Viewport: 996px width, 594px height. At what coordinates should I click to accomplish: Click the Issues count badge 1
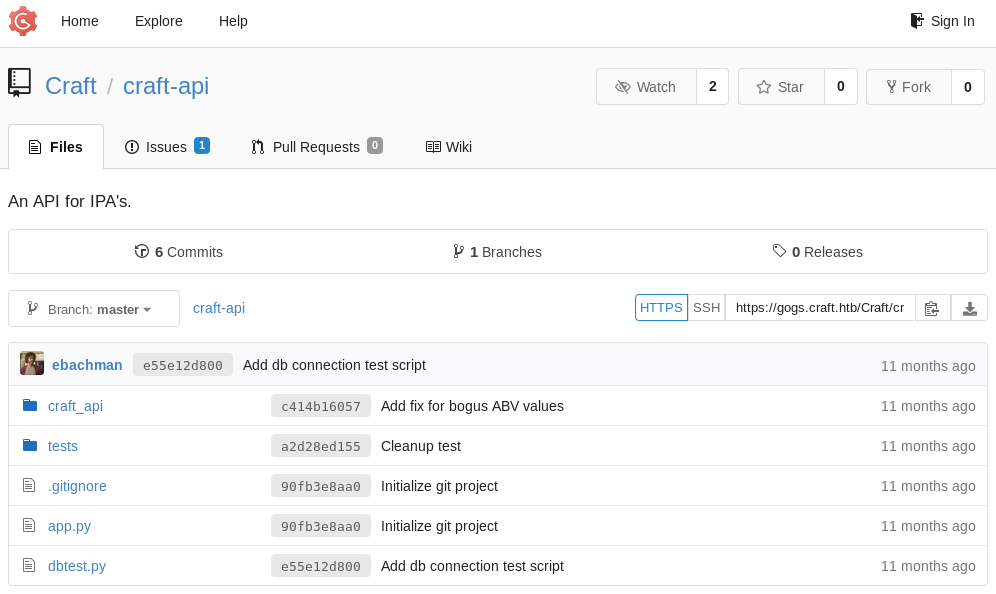pos(202,145)
